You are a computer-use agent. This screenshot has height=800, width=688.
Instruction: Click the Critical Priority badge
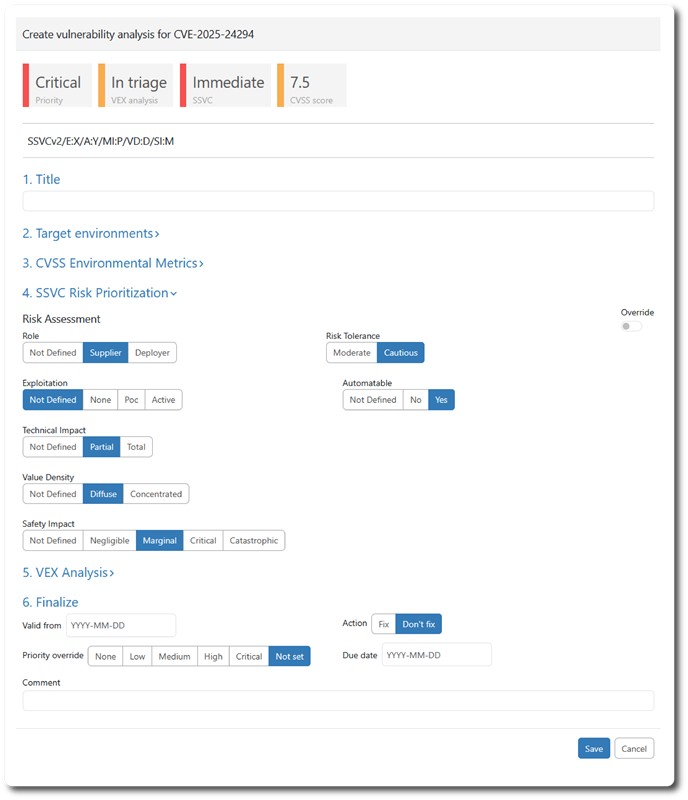tap(57, 85)
